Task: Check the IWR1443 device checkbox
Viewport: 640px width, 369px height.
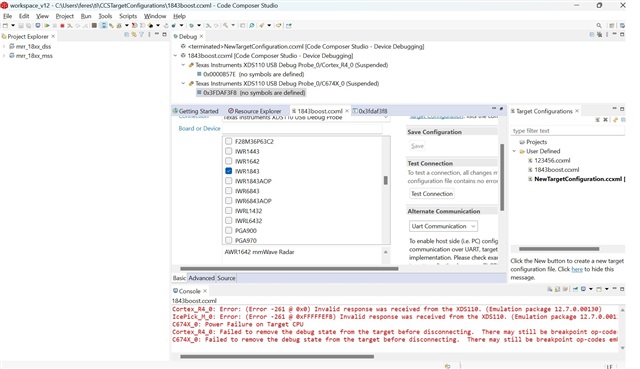Action: [x=229, y=151]
